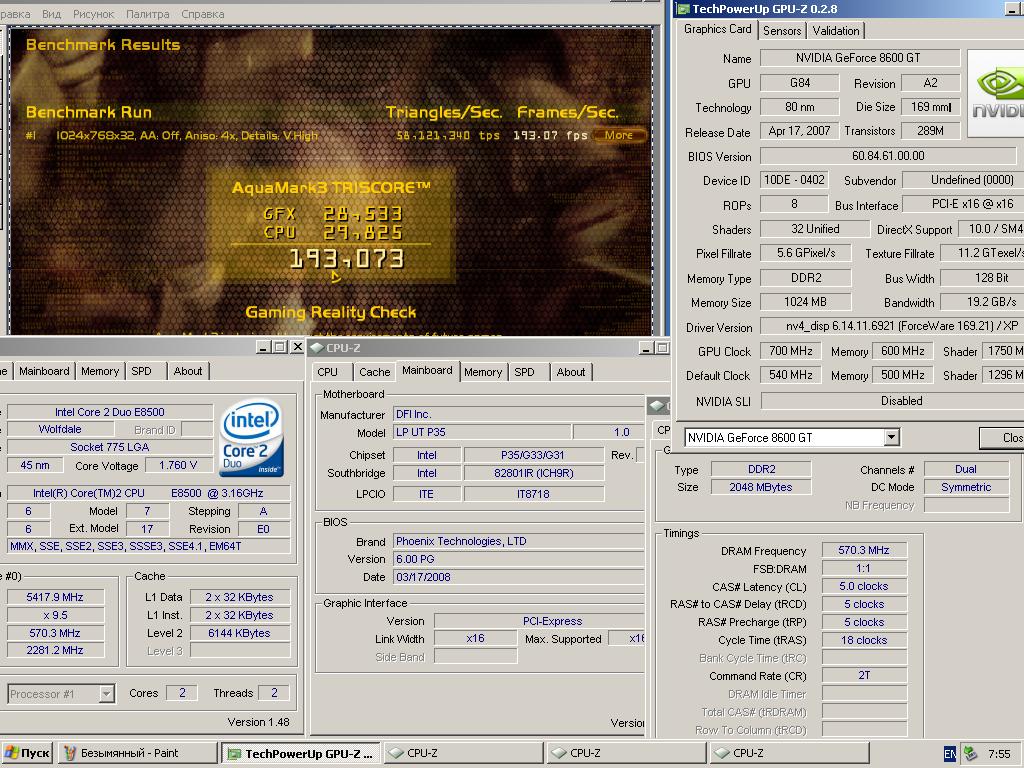Click the last CPU-Z taskbar button
Viewport: 1024px width, 768px height.
pos(789,753)
